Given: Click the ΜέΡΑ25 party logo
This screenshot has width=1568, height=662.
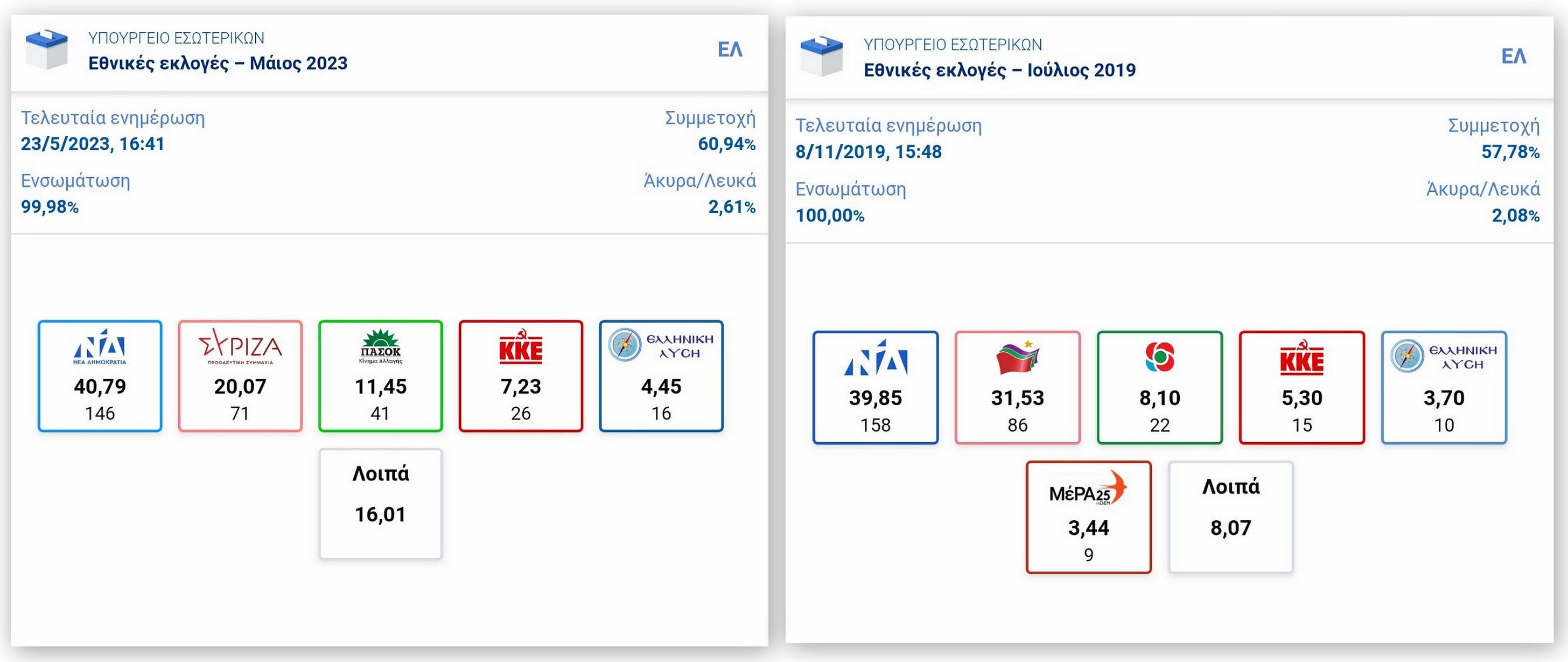Looking at the screenshot, I should click(x=1088, y=489).
